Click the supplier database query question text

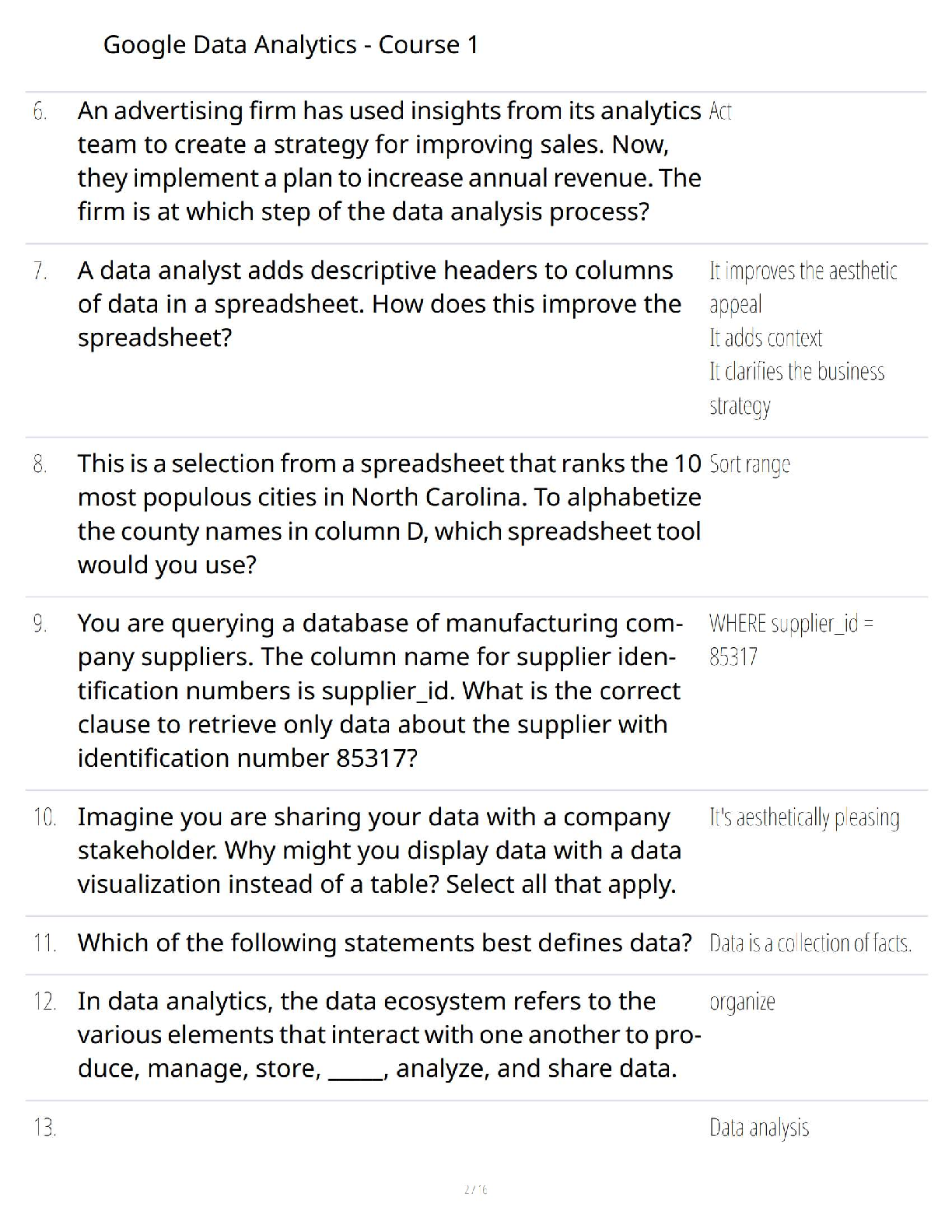tap(380, 691)
